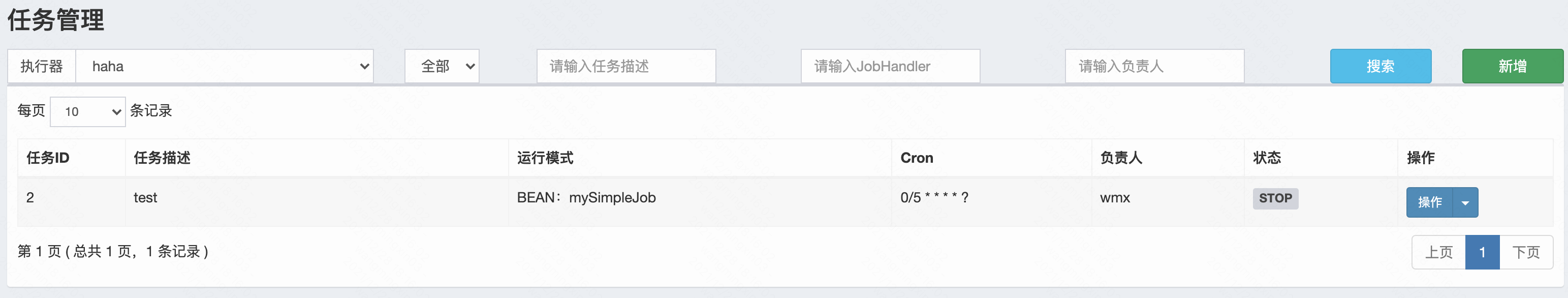The height and width of the screenshot is (298, 1568).
Task: Open the 全部 status filter dropdown
Action: point(442,67)
